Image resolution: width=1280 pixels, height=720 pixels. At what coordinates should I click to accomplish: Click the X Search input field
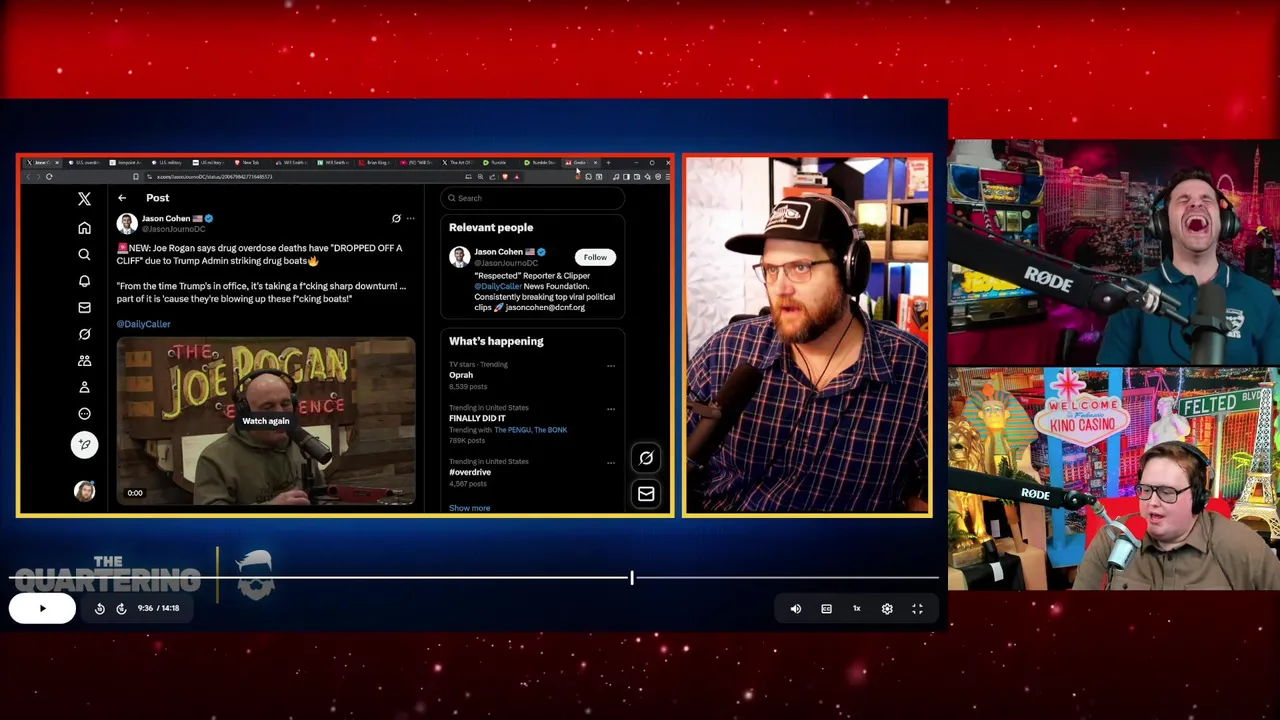(533, 198)
